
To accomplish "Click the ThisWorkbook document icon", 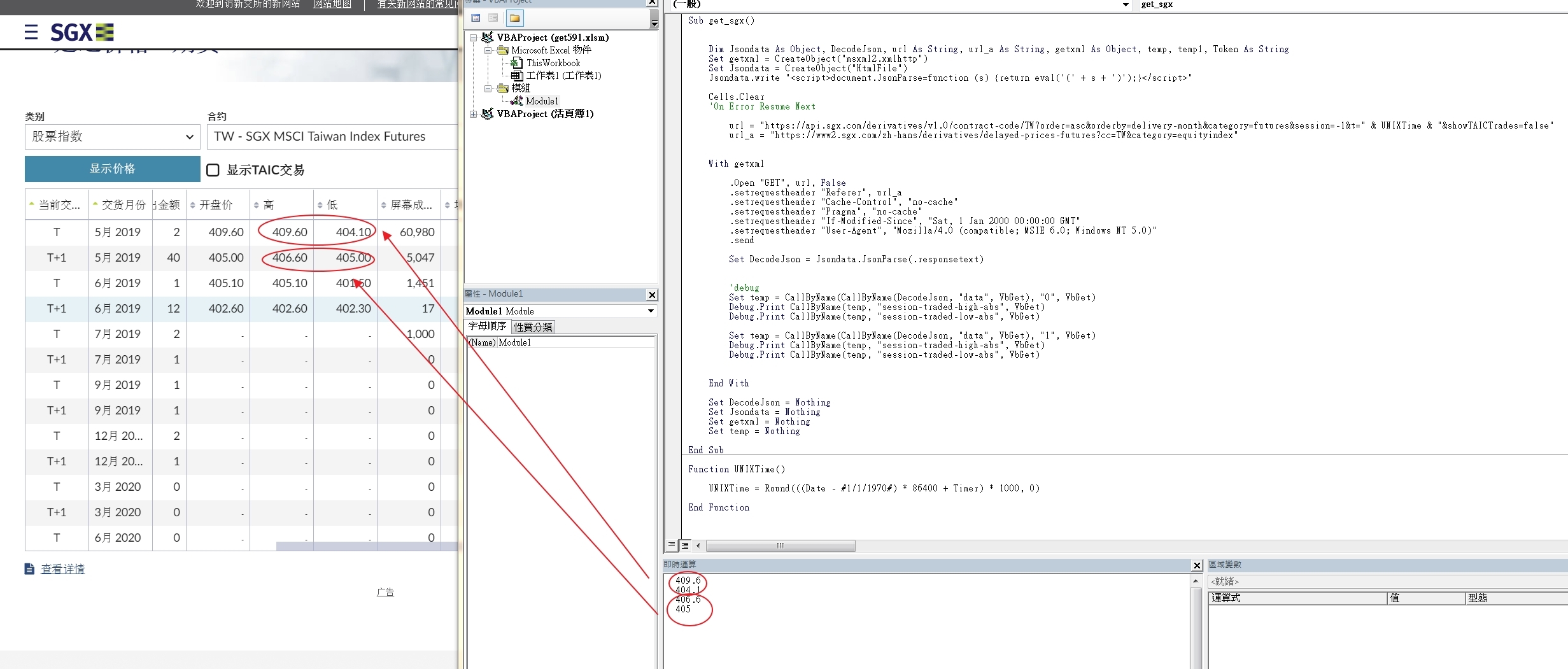I will [517, 63].
